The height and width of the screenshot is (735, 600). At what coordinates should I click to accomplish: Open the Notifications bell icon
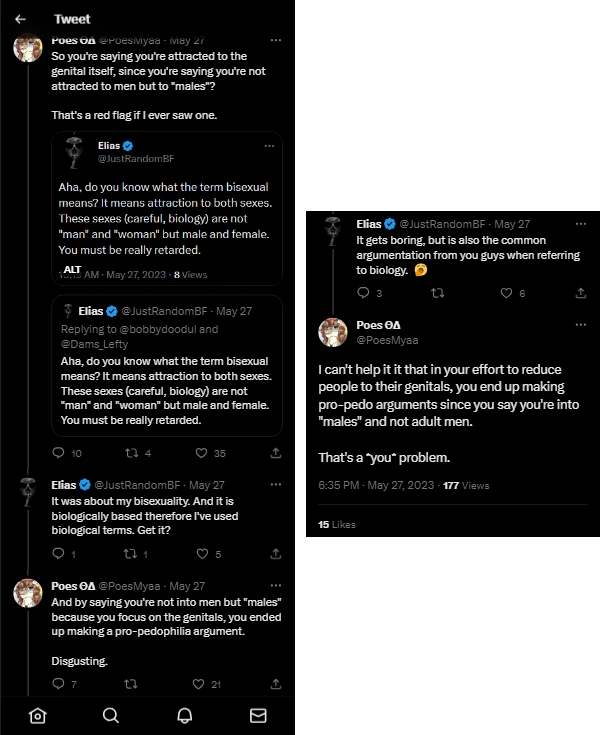[184, 715]
